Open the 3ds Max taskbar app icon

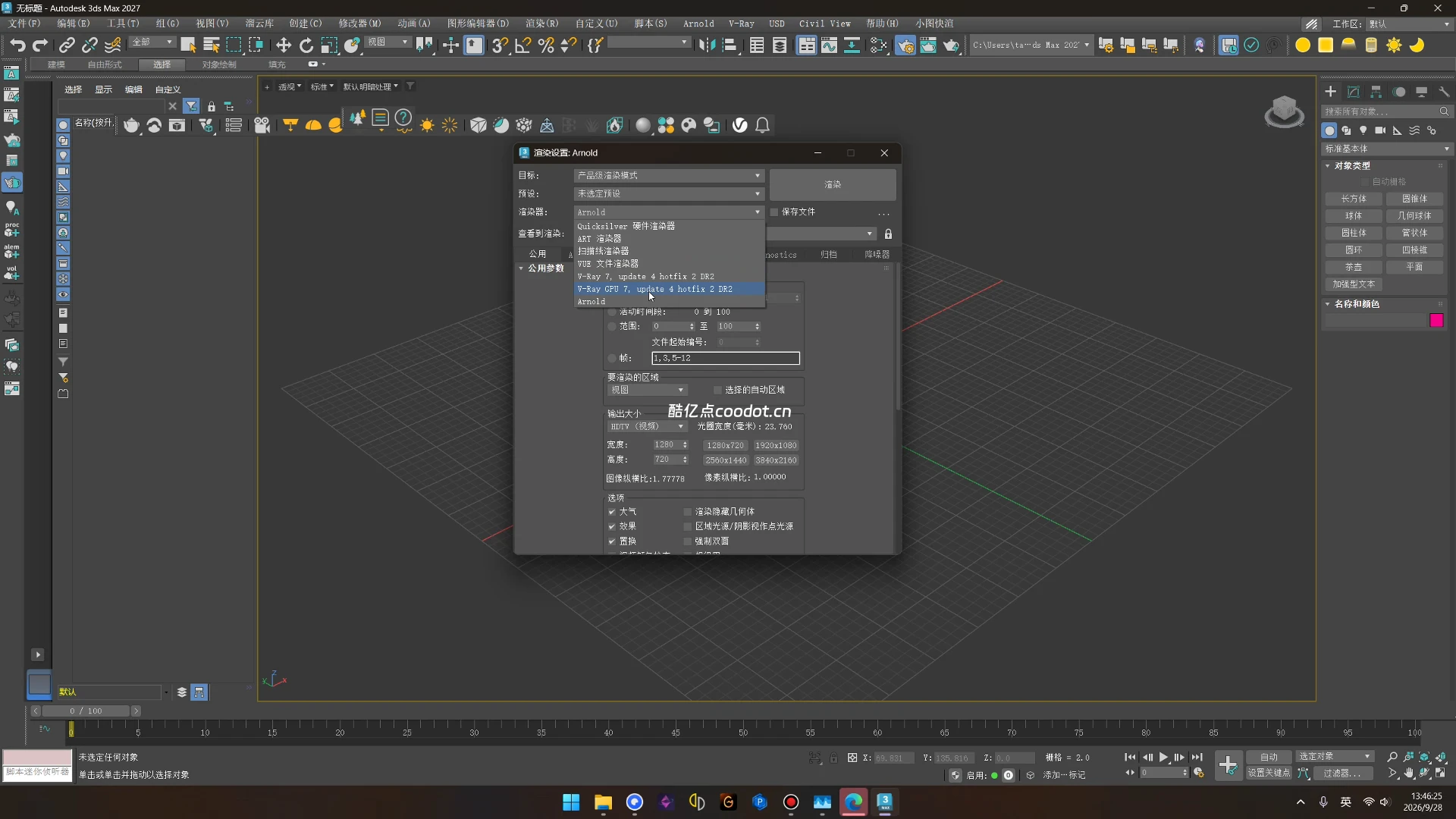coord(885,802)
